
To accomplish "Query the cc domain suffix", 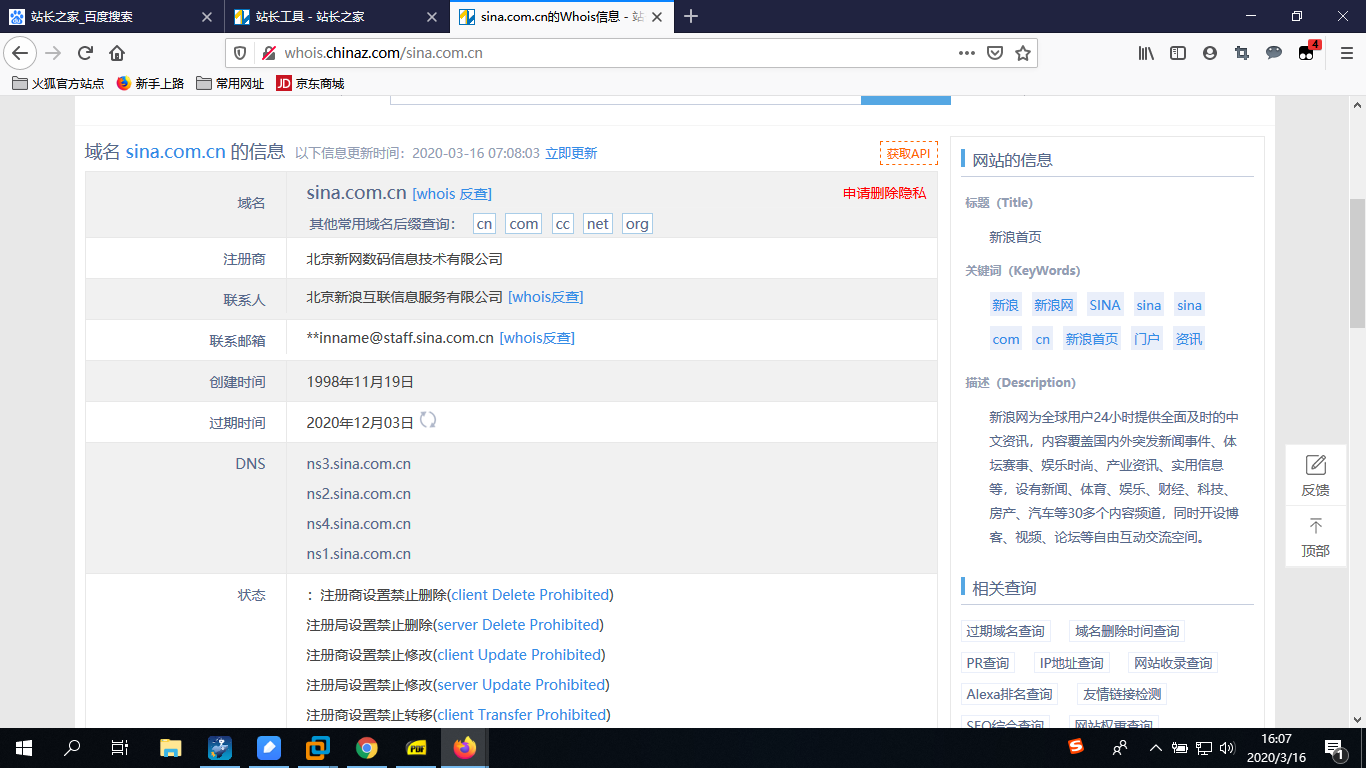I will tap(563, 224).
